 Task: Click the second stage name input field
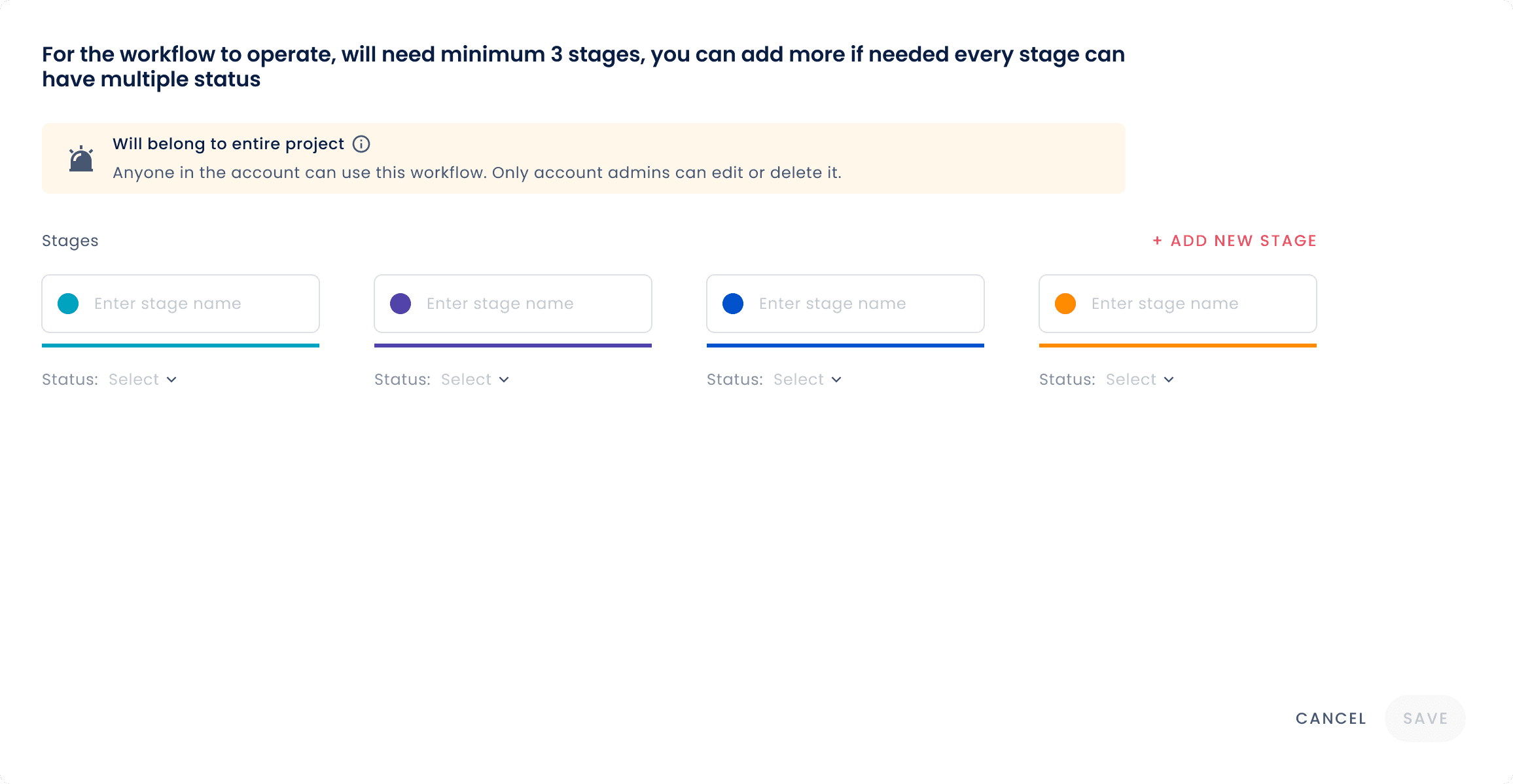(513, 304)
